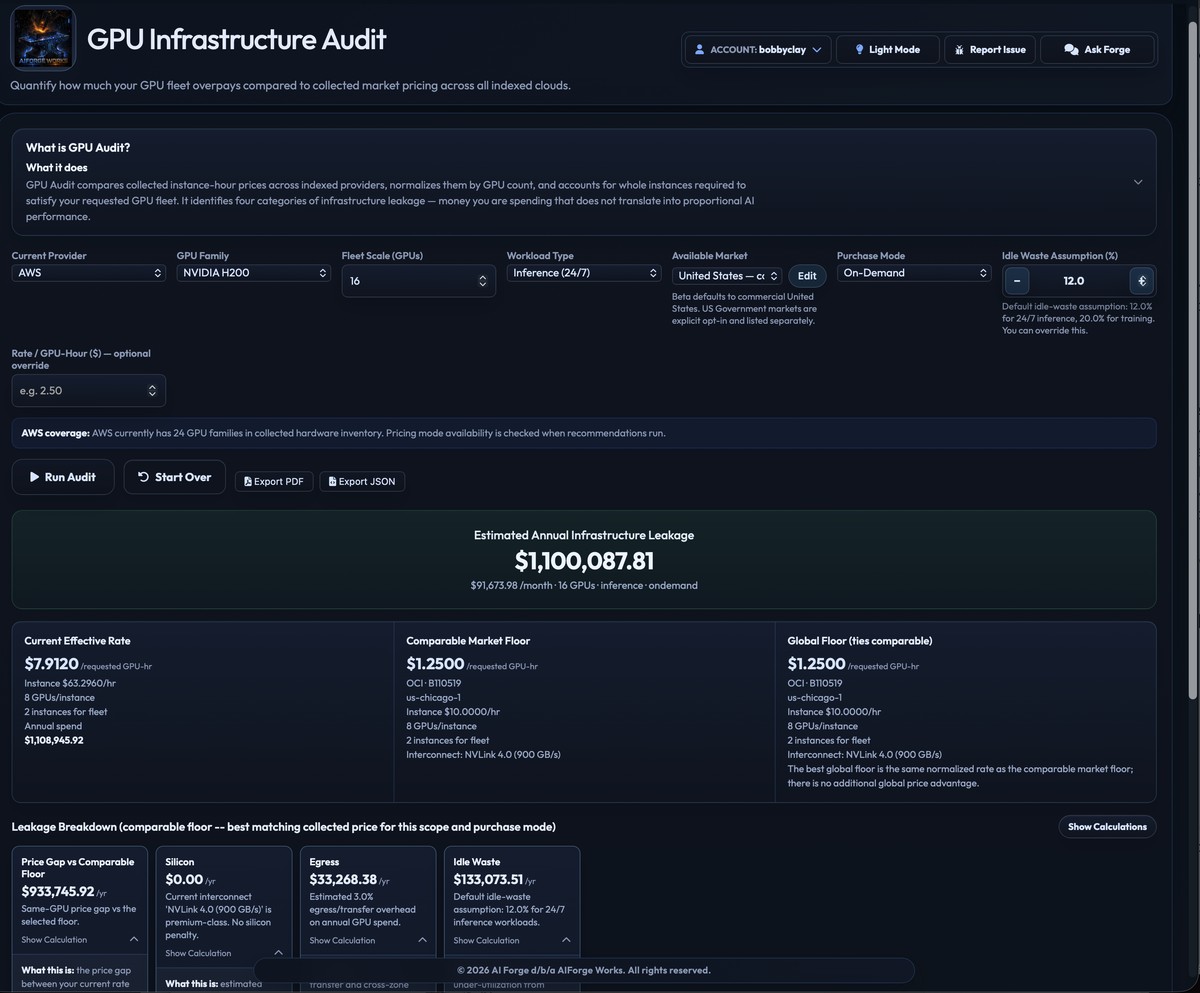Click the AIForge Works logo thumbnail

coord(43,38)
